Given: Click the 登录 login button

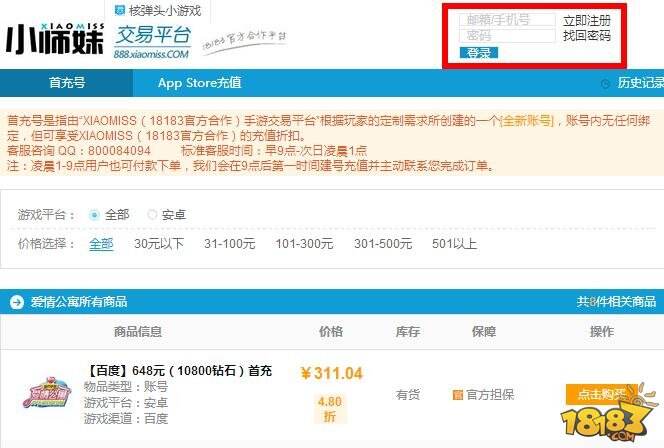Looking at the screenshot, I should [x=479, y=53].
